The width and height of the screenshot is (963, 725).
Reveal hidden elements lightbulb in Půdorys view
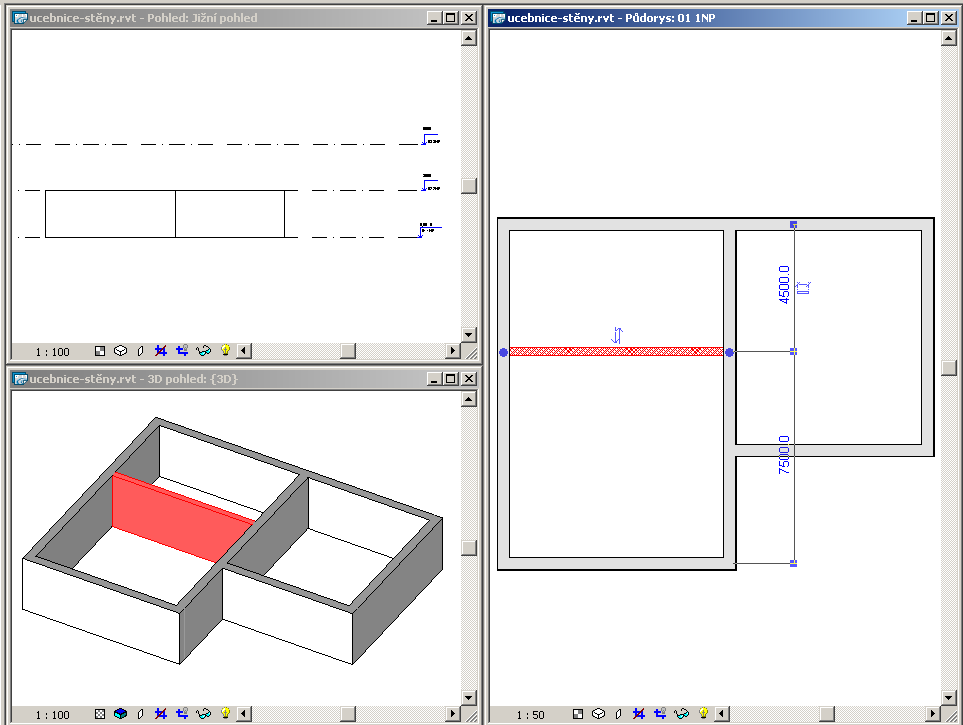pyautogui.click(x=703, y=713)
